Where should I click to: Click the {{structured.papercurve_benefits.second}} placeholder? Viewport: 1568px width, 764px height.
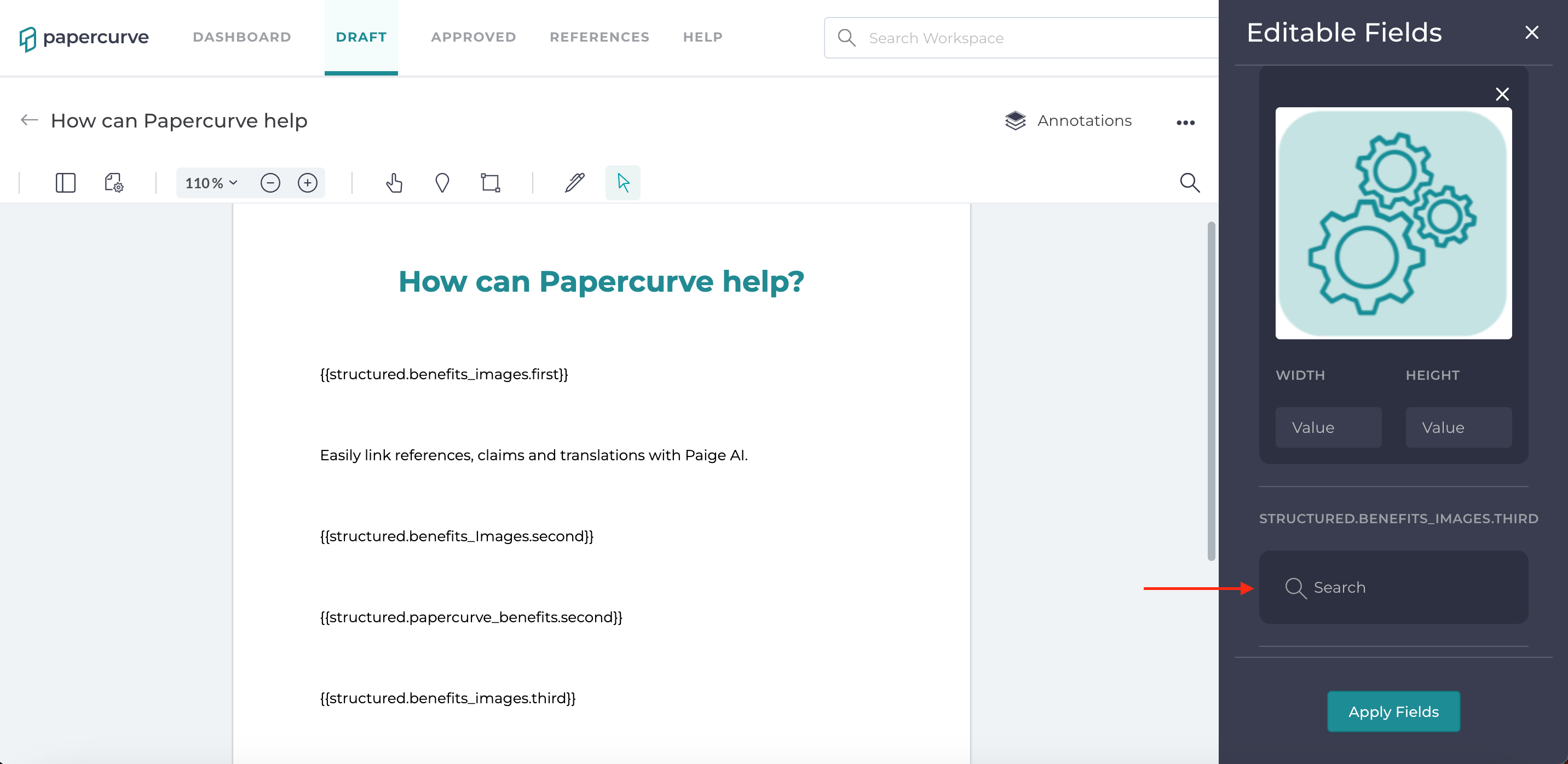point(471,617)
